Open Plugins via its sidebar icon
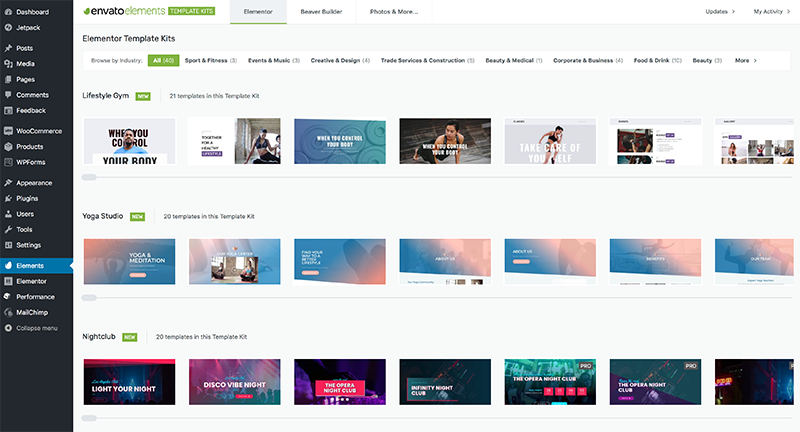 [x=8, y=198]
